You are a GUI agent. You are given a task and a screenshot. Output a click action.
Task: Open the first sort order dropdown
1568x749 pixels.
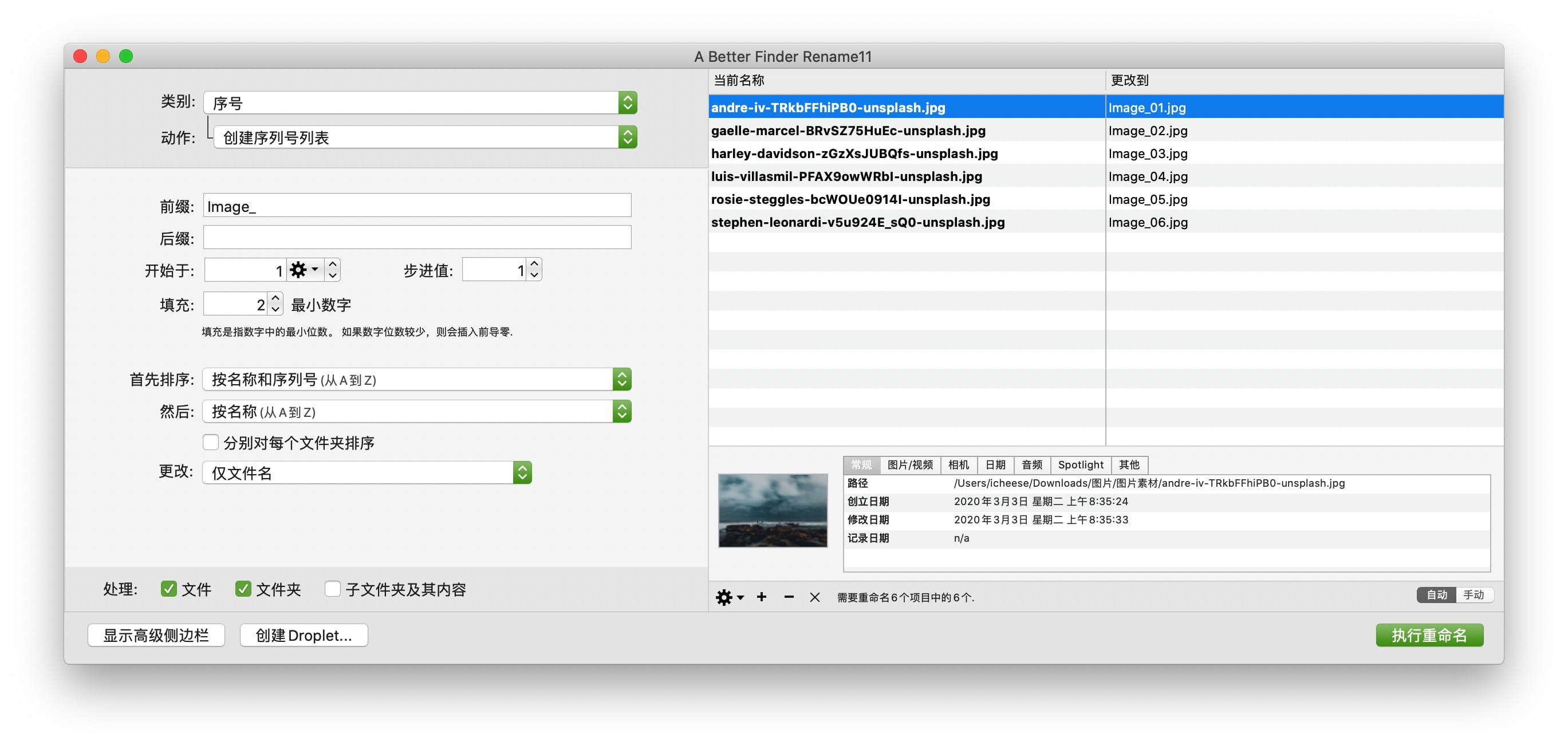[416, 380]
